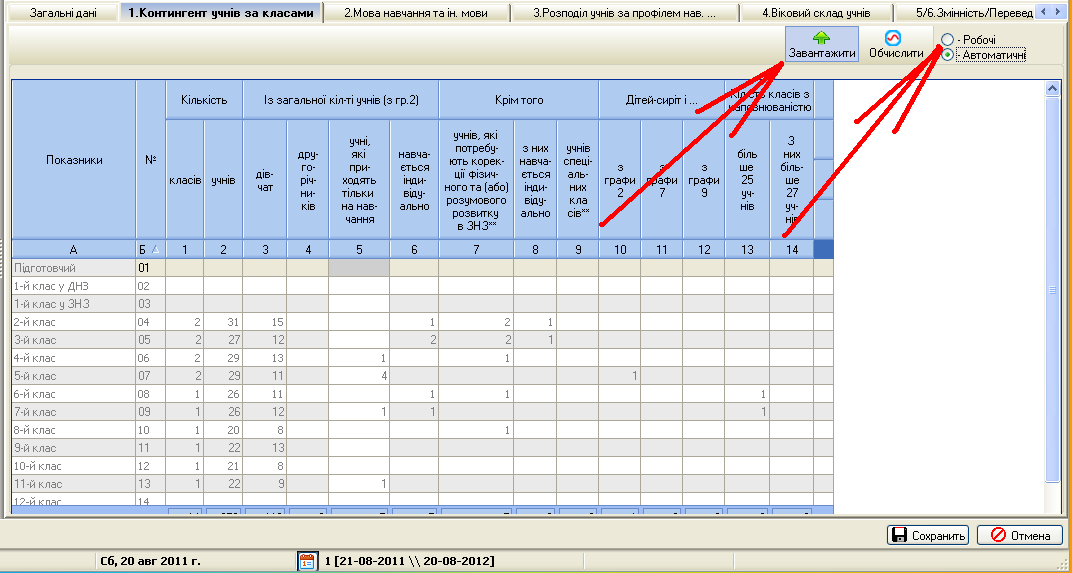Click дівчат cell 15 in 2-й клас row
This screenshot has width=1072, height=573.
coord(265,322)
